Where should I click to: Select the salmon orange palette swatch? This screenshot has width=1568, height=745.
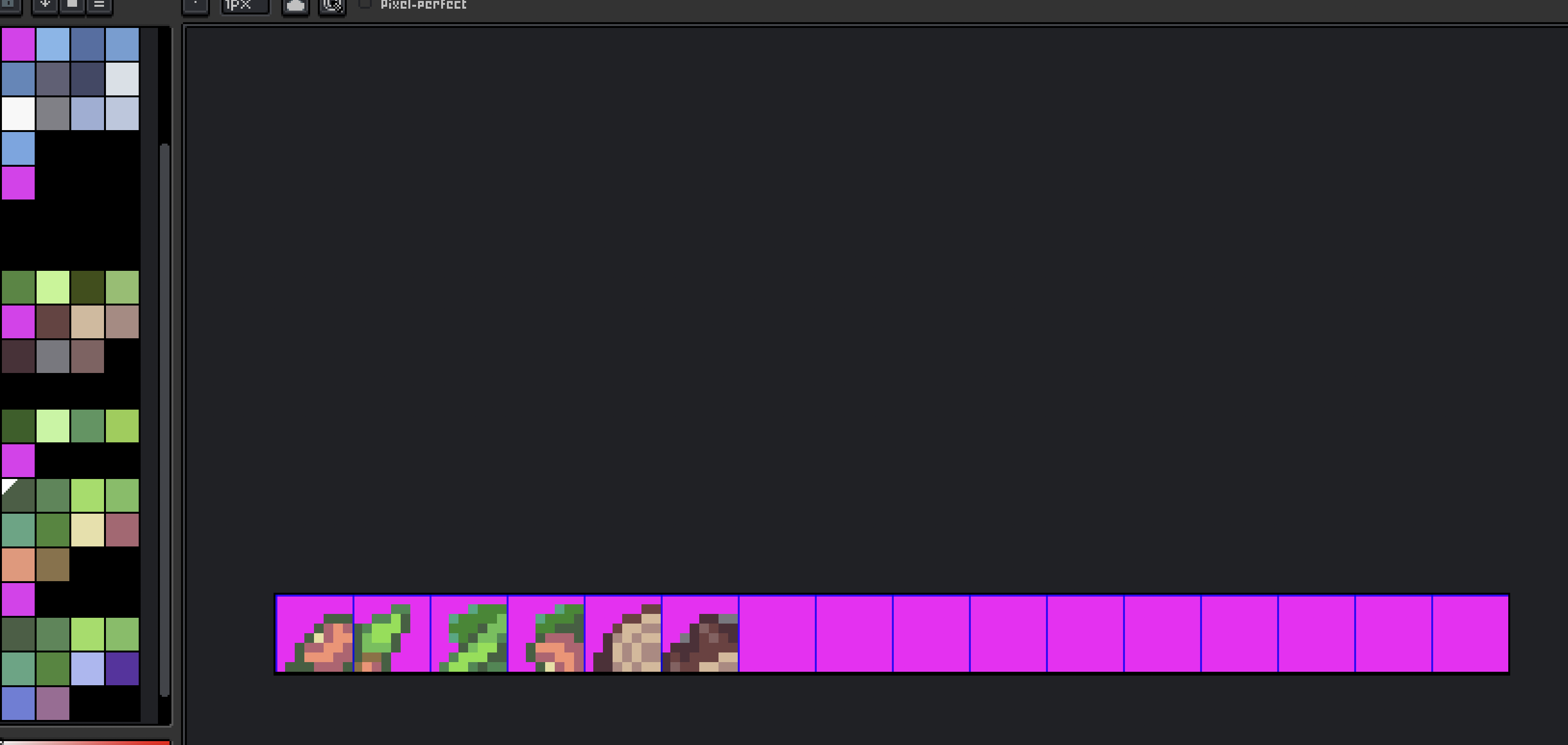tap(18, 565)
